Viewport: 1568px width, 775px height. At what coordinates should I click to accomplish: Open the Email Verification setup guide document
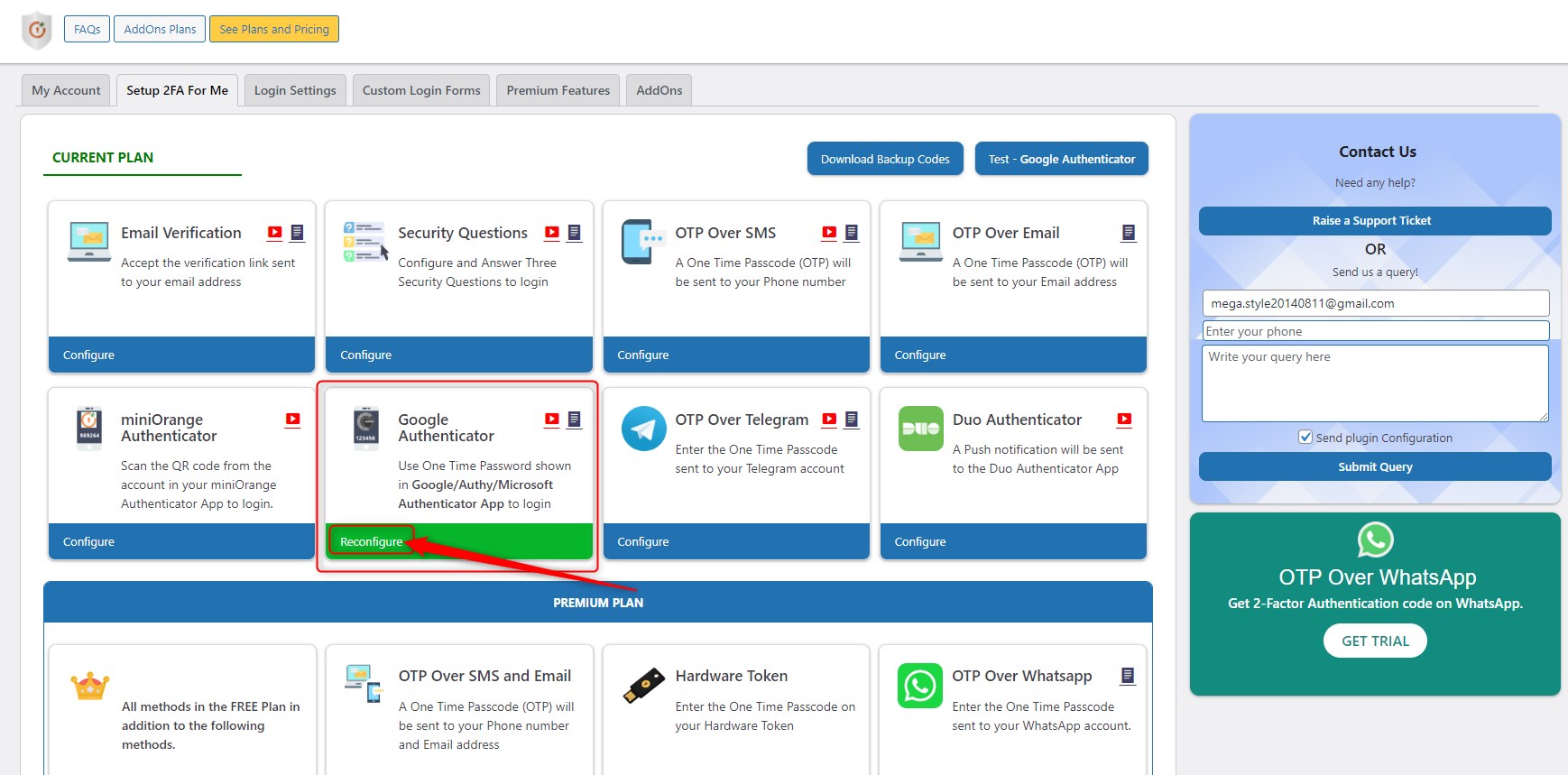coord(297,233)
